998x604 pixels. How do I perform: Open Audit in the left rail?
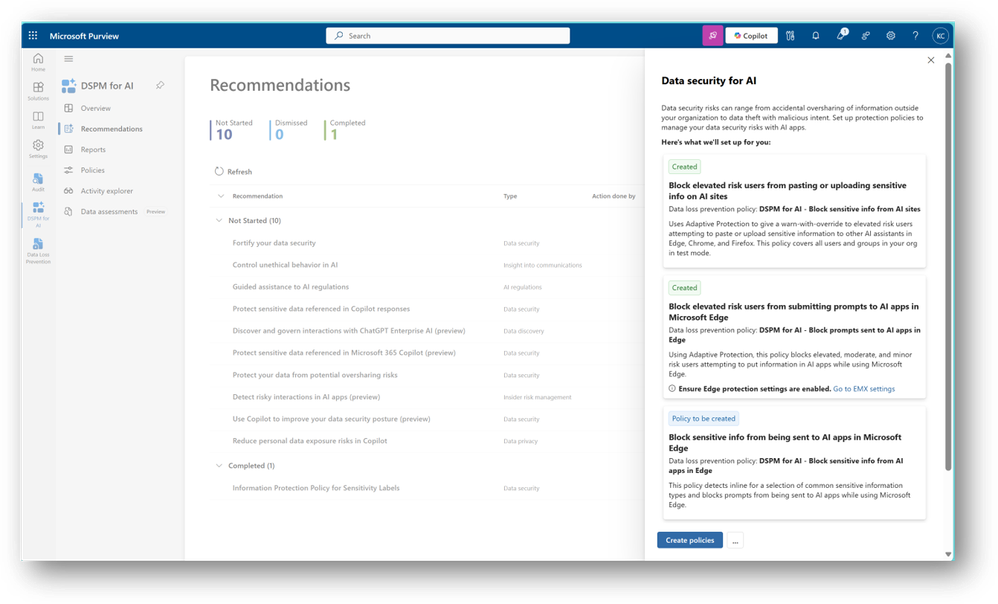pyautogui.click(x=38, y=182)
